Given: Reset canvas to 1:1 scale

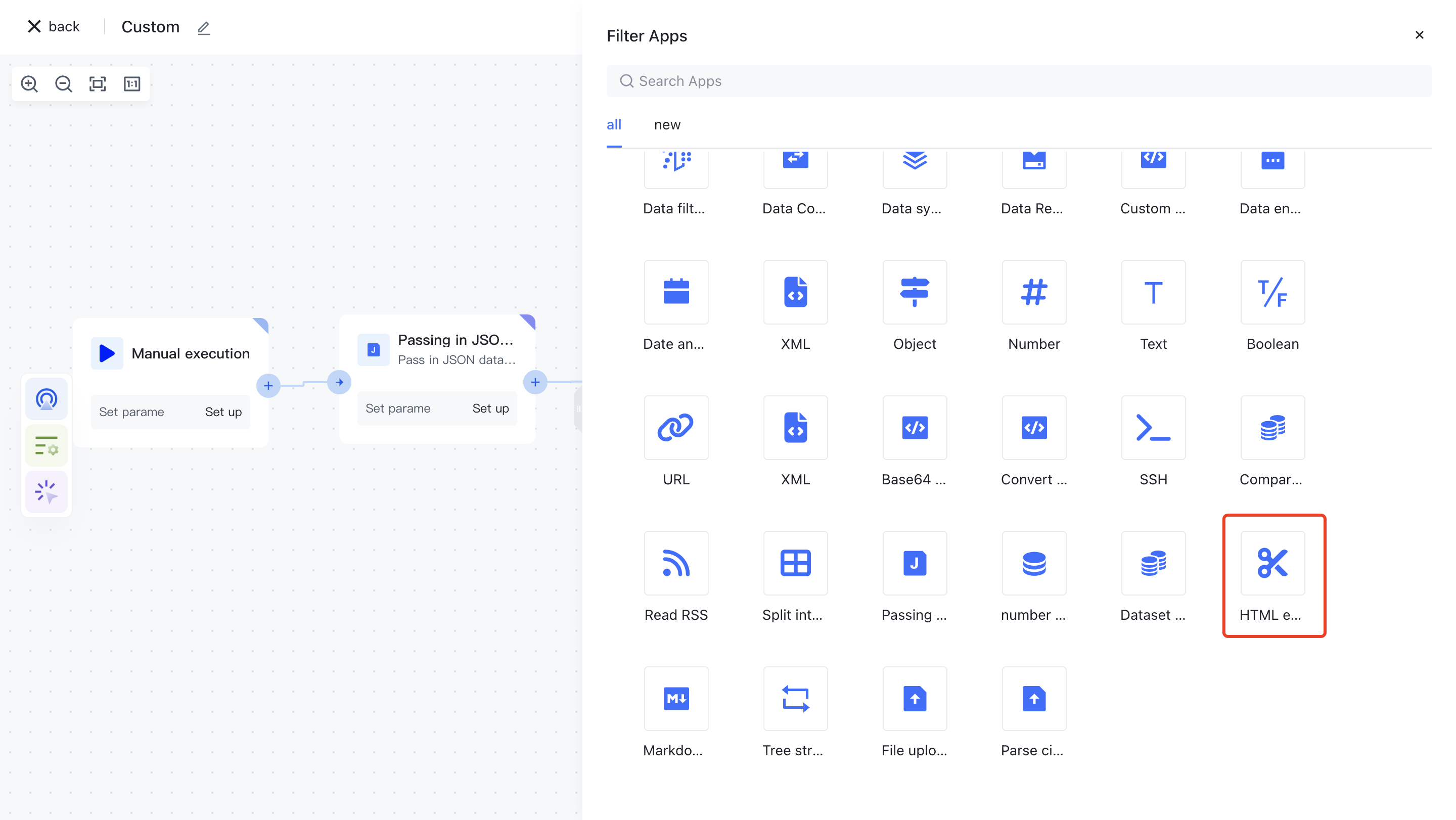Looking at the screenshot, I should 131,84.
